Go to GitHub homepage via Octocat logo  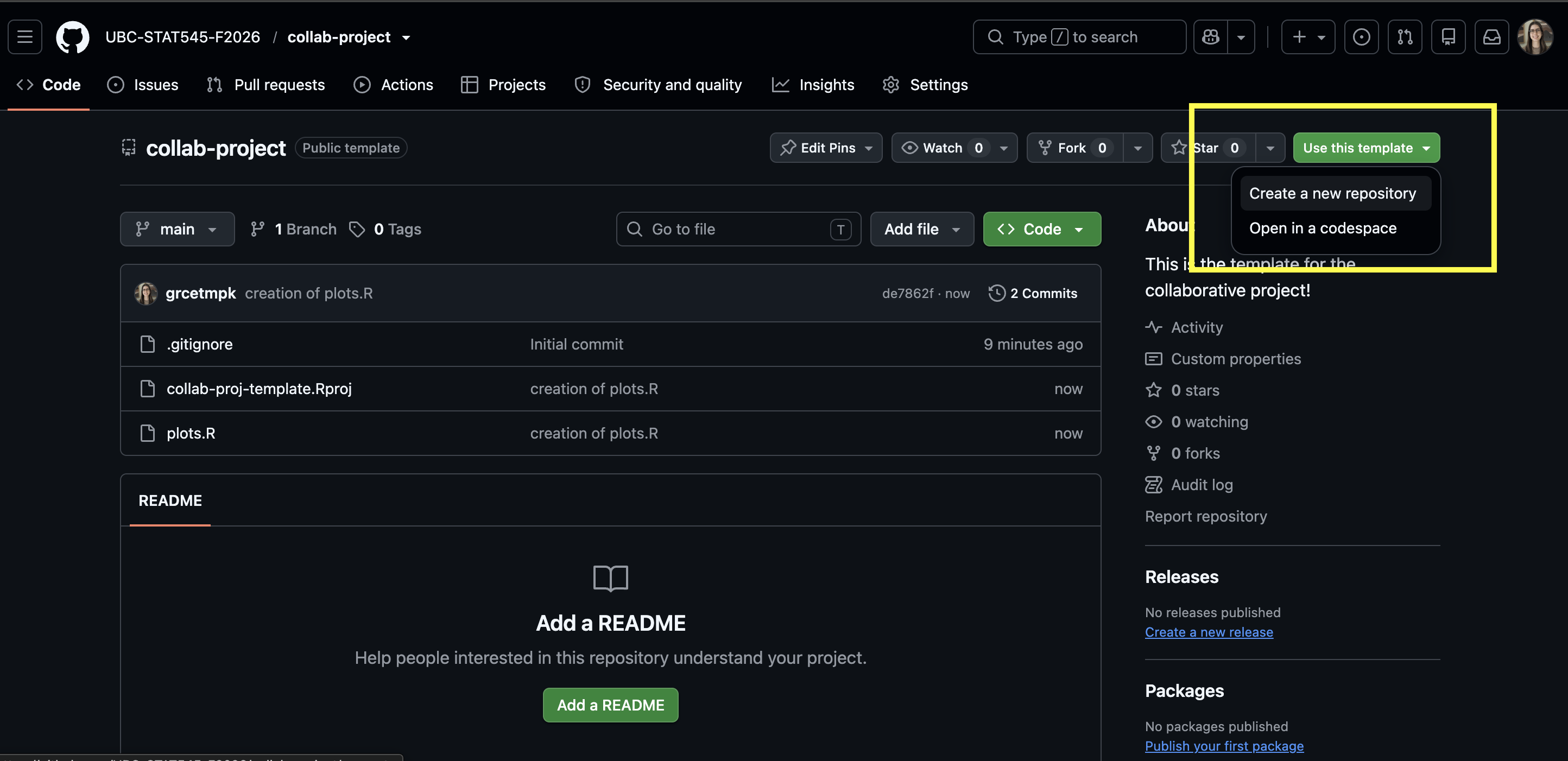[72, 37]
